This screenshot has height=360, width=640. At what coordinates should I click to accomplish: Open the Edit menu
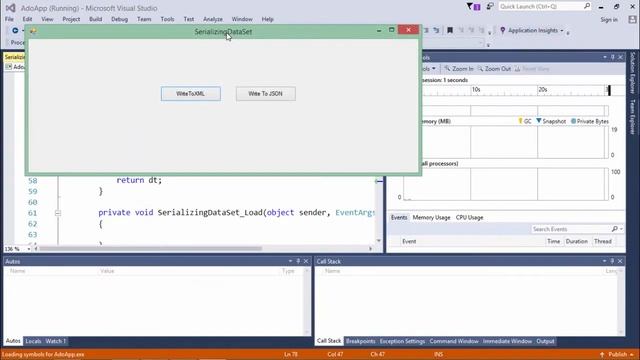click(x=27, y=19)
